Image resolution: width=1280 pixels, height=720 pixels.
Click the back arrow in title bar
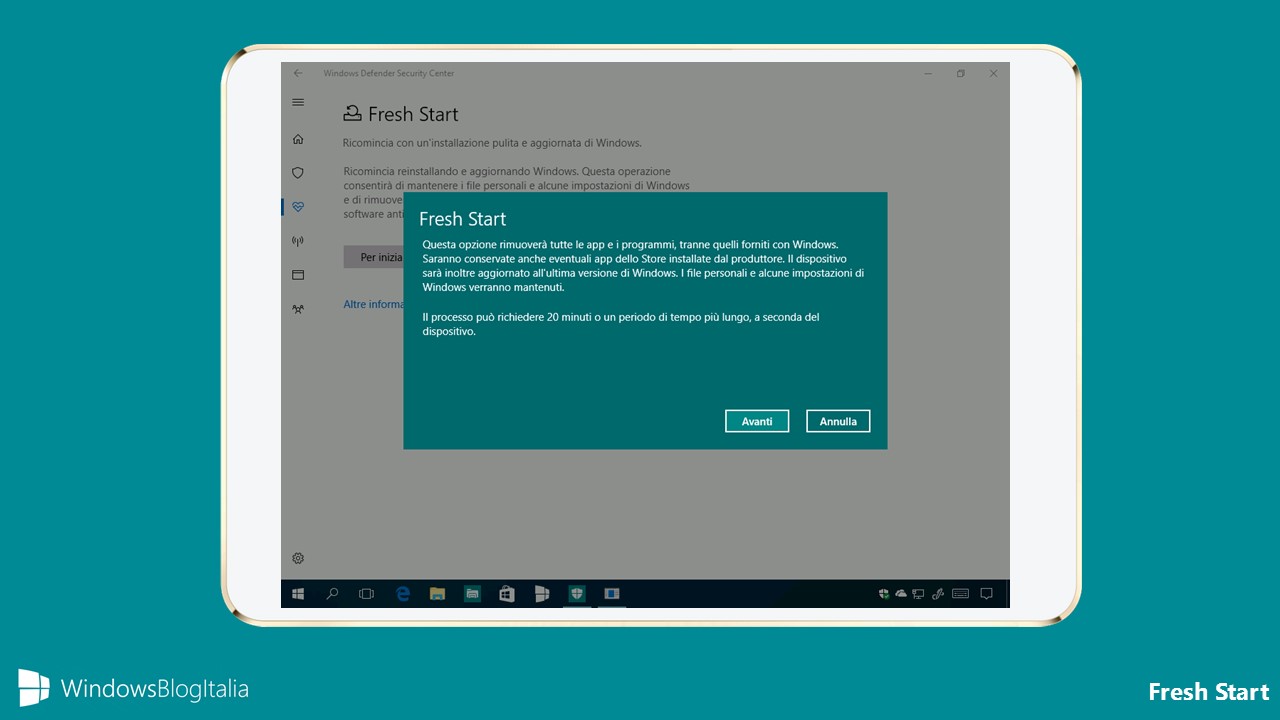tap(298, 73)
